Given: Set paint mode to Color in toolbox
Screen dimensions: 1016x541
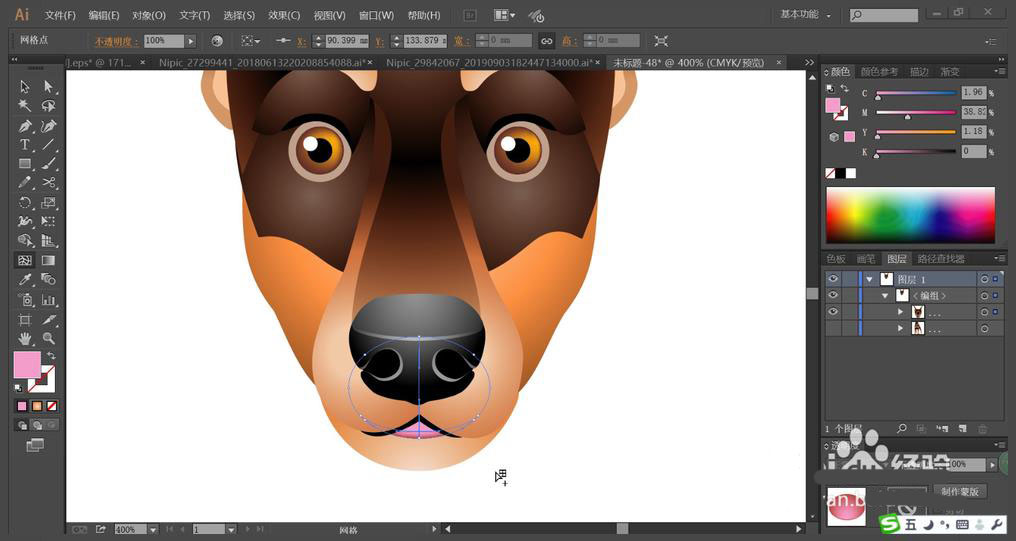Looking at the screenshot, I should (22, 406).
